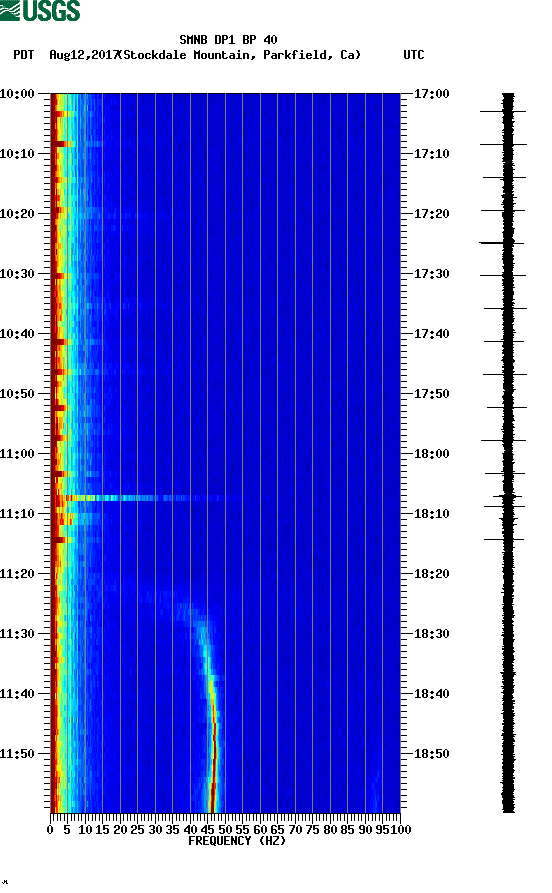The width and height of the screenshot is (552, 893).
Task: Click the 17:10 UTC time label
Action: click(431, 154)
